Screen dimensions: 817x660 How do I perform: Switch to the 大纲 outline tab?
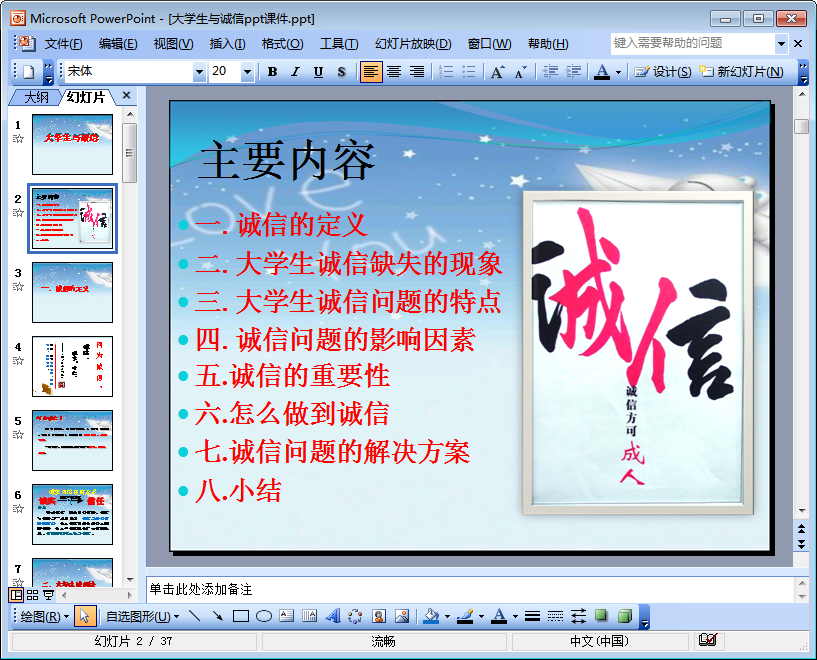coord(36,97)
